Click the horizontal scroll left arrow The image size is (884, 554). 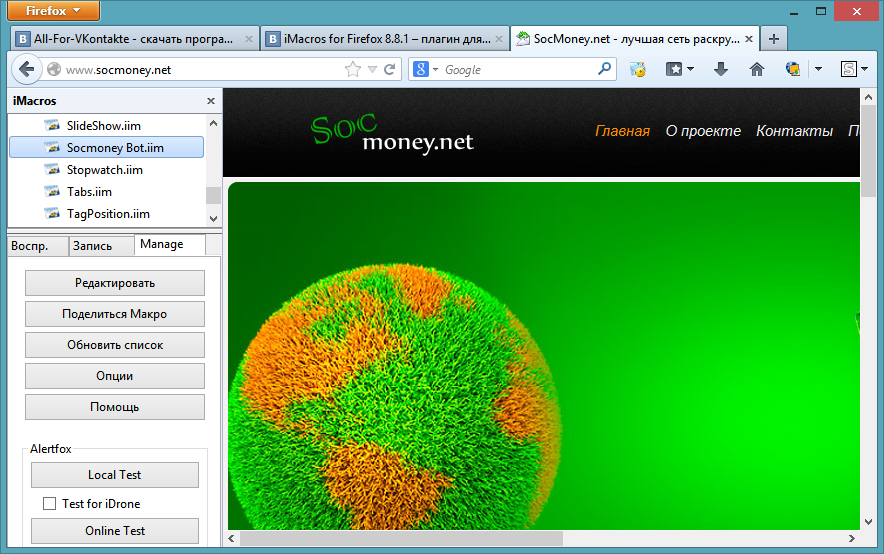(231, 539)
